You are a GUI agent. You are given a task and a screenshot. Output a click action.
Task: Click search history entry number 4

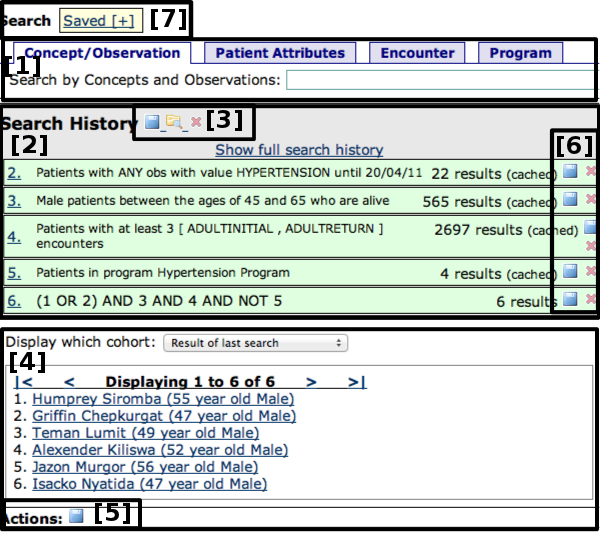click(14, 237)
